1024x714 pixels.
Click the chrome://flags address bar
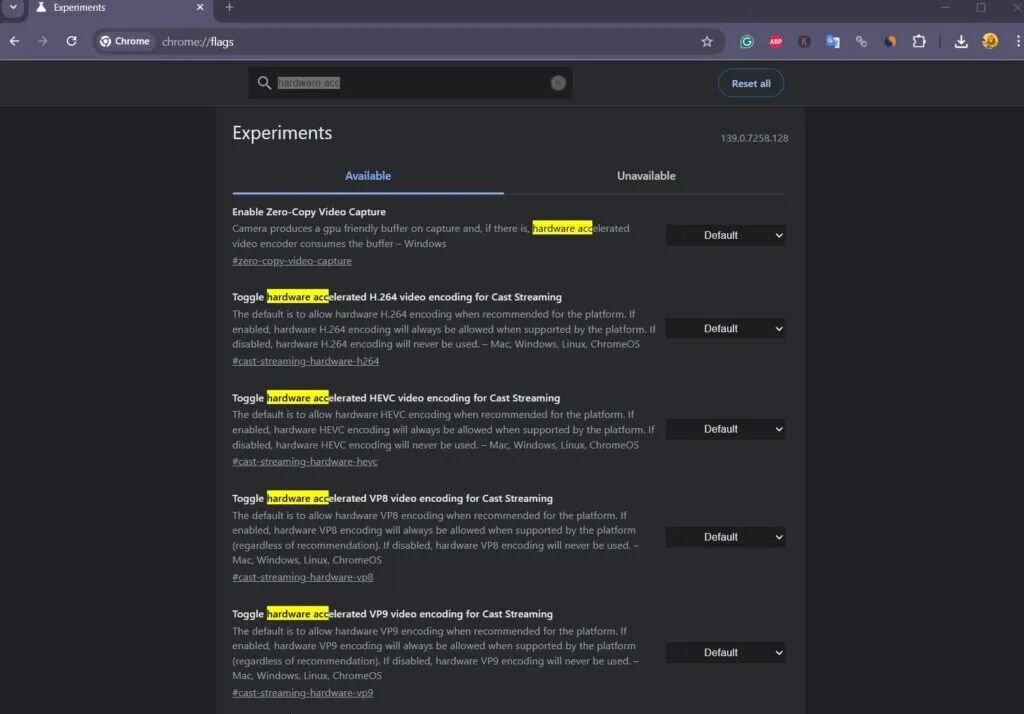click(x=409, y=42)
